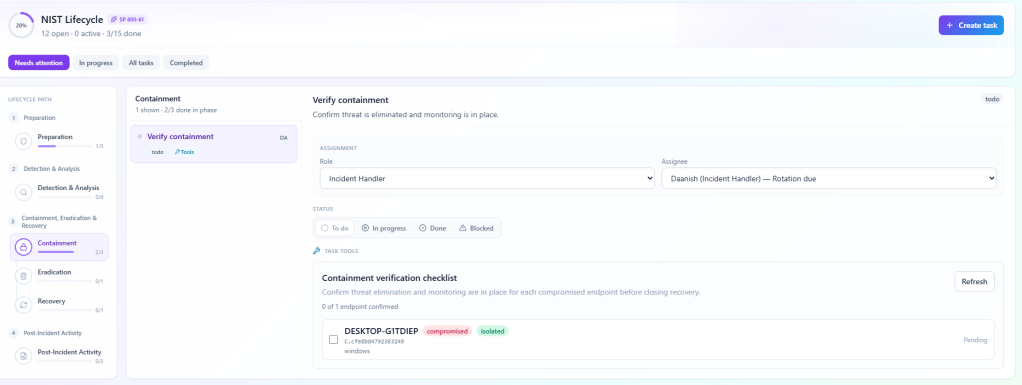Click the step 1 number circle
1022x385 pixels.
click(x=13, y=118)
